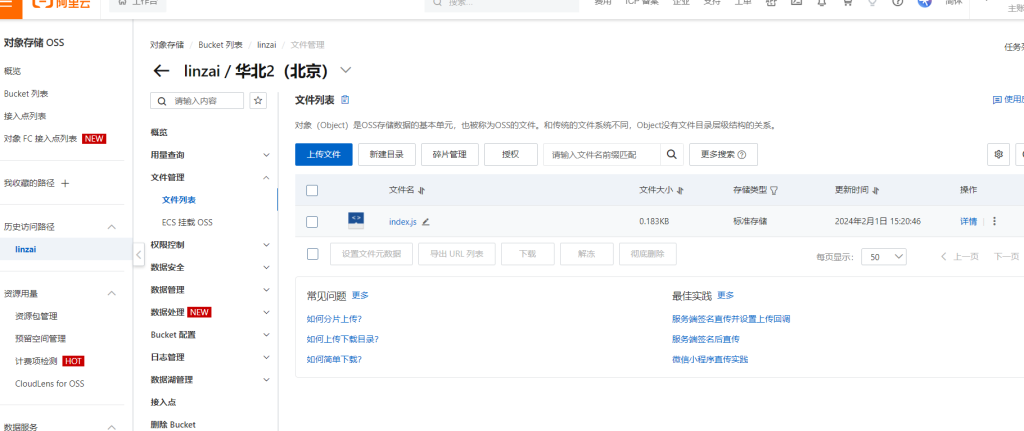This screenshot has height=431, width=1024.
Task: Click the 授权 button
Action: pos(511,155)
